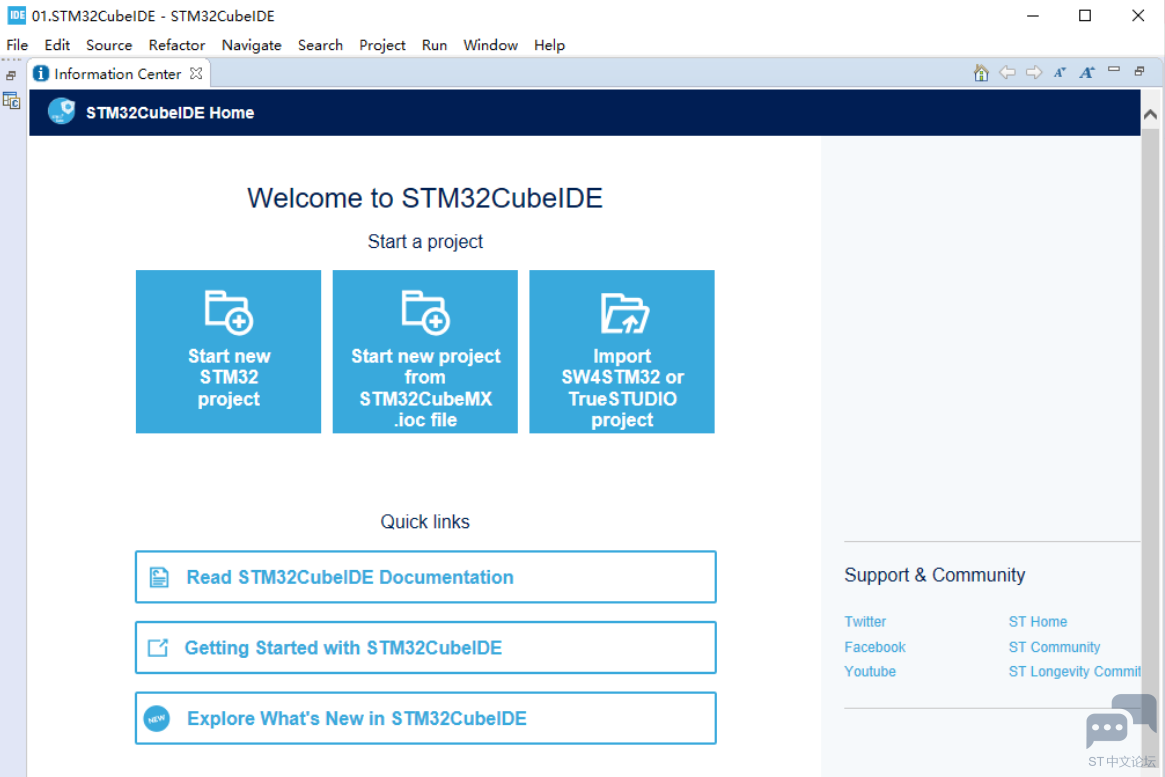Image resolution: width=1165 pixels, height=777 pixels.
Task: Click the STM32CubeIDE Home logo icon
Action: [x=62, y=112]
